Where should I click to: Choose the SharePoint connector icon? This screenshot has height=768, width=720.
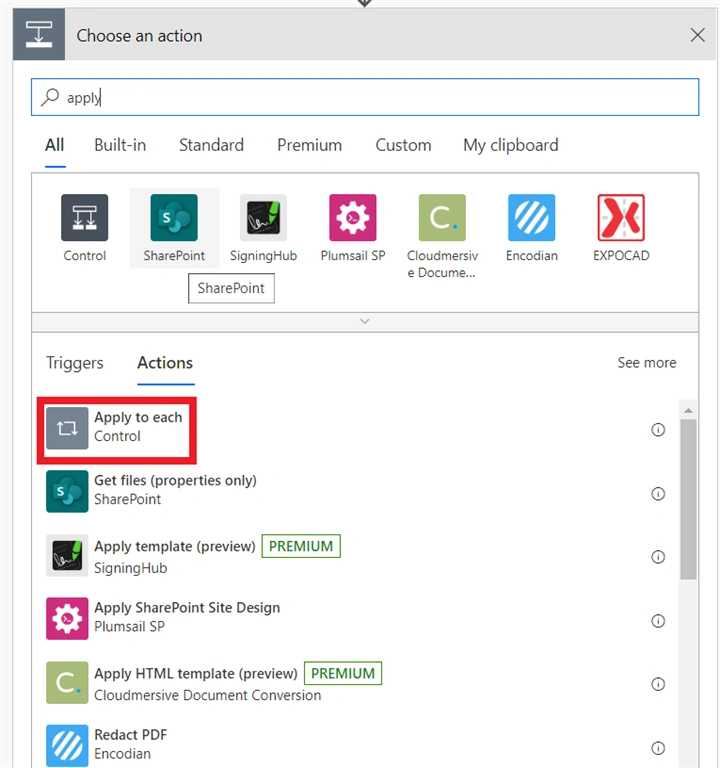(174, 217)
